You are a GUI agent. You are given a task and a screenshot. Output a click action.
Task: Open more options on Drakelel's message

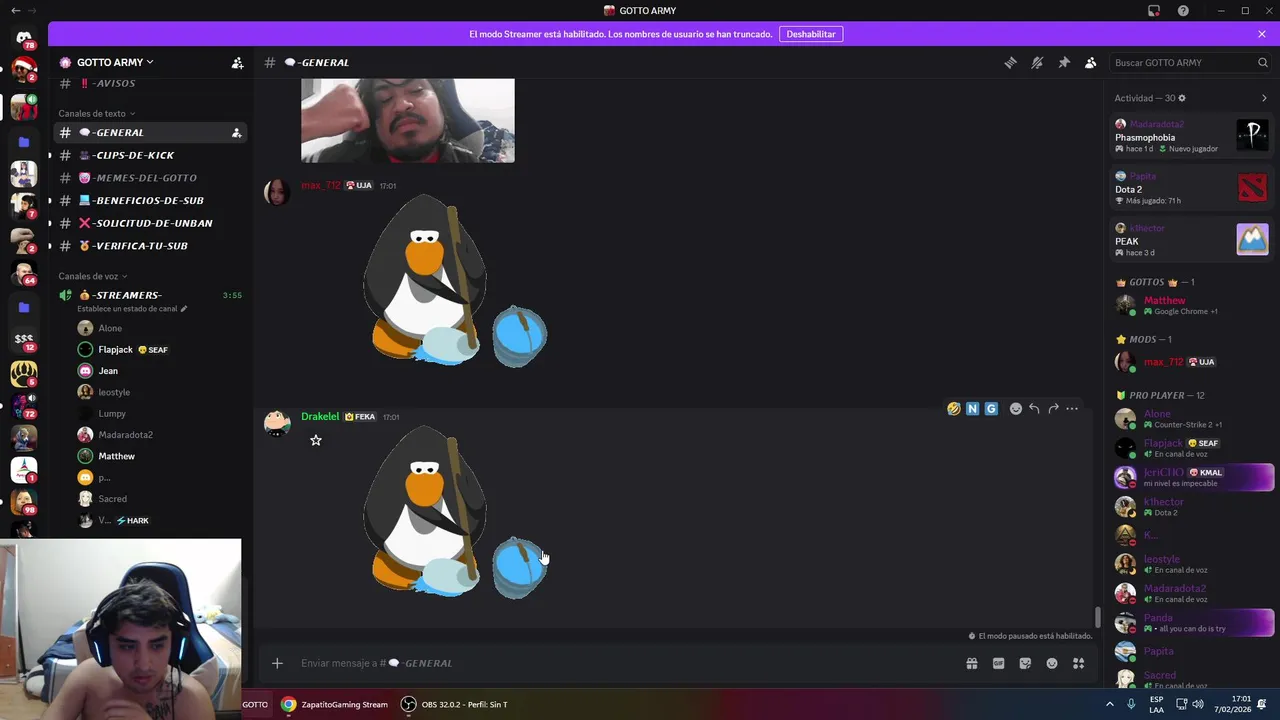pos(1072,408)
